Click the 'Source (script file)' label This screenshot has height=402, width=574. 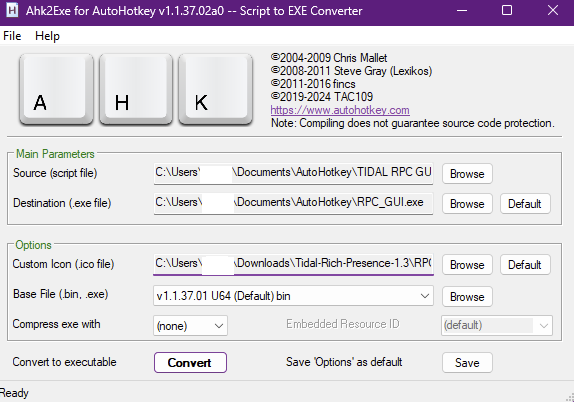click(55, 173)
